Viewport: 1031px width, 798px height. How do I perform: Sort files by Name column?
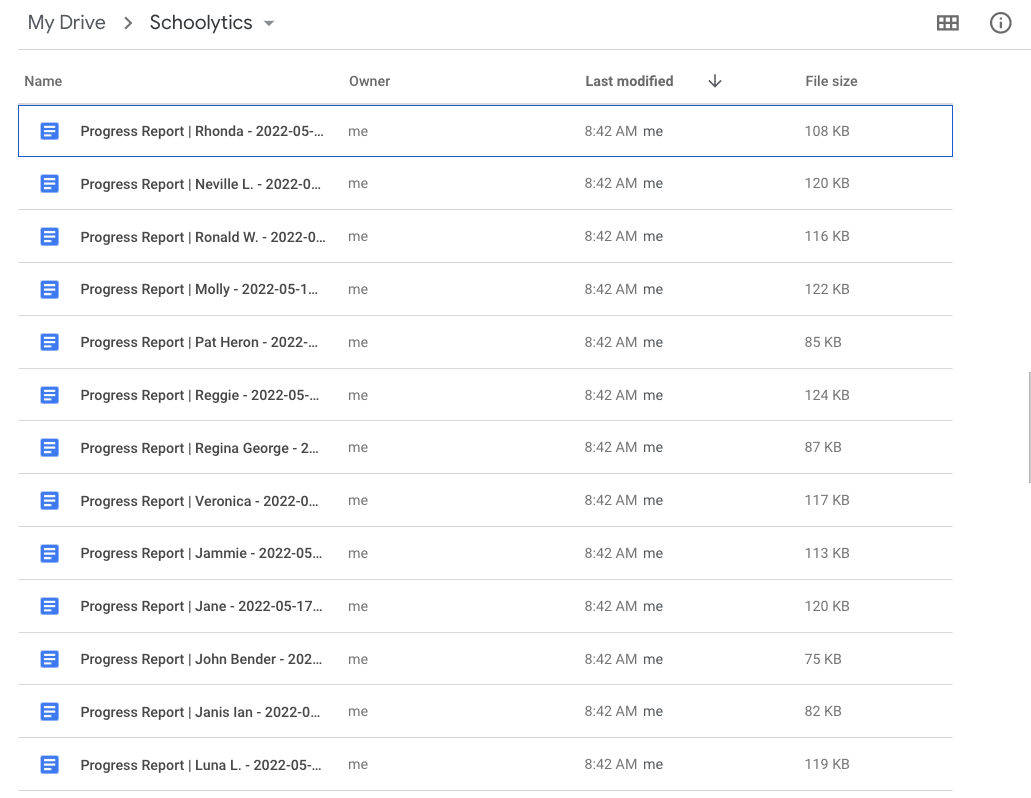click(x=43, y=81)
